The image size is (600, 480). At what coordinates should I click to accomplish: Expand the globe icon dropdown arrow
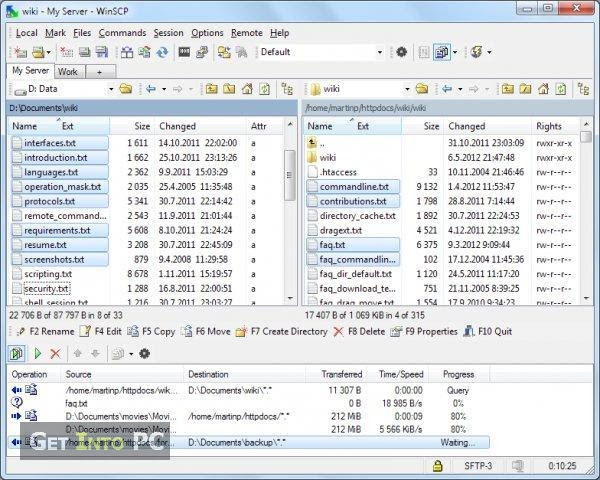[x=489, y=52]
